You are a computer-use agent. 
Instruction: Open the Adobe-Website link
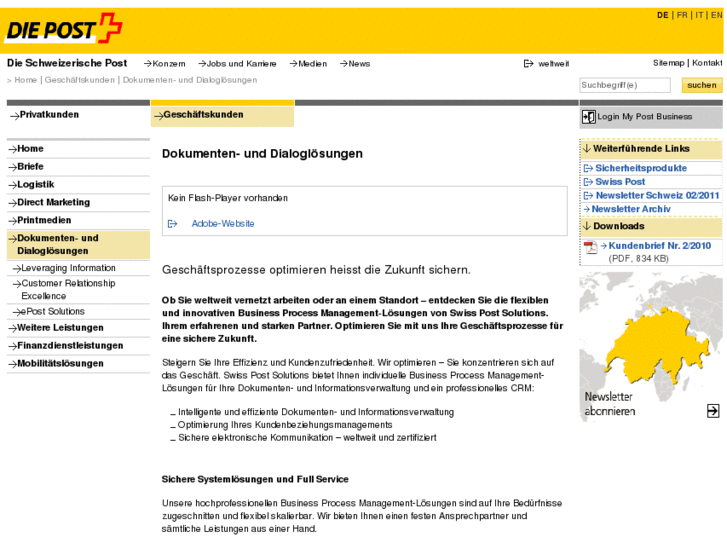tap(223, 224)
